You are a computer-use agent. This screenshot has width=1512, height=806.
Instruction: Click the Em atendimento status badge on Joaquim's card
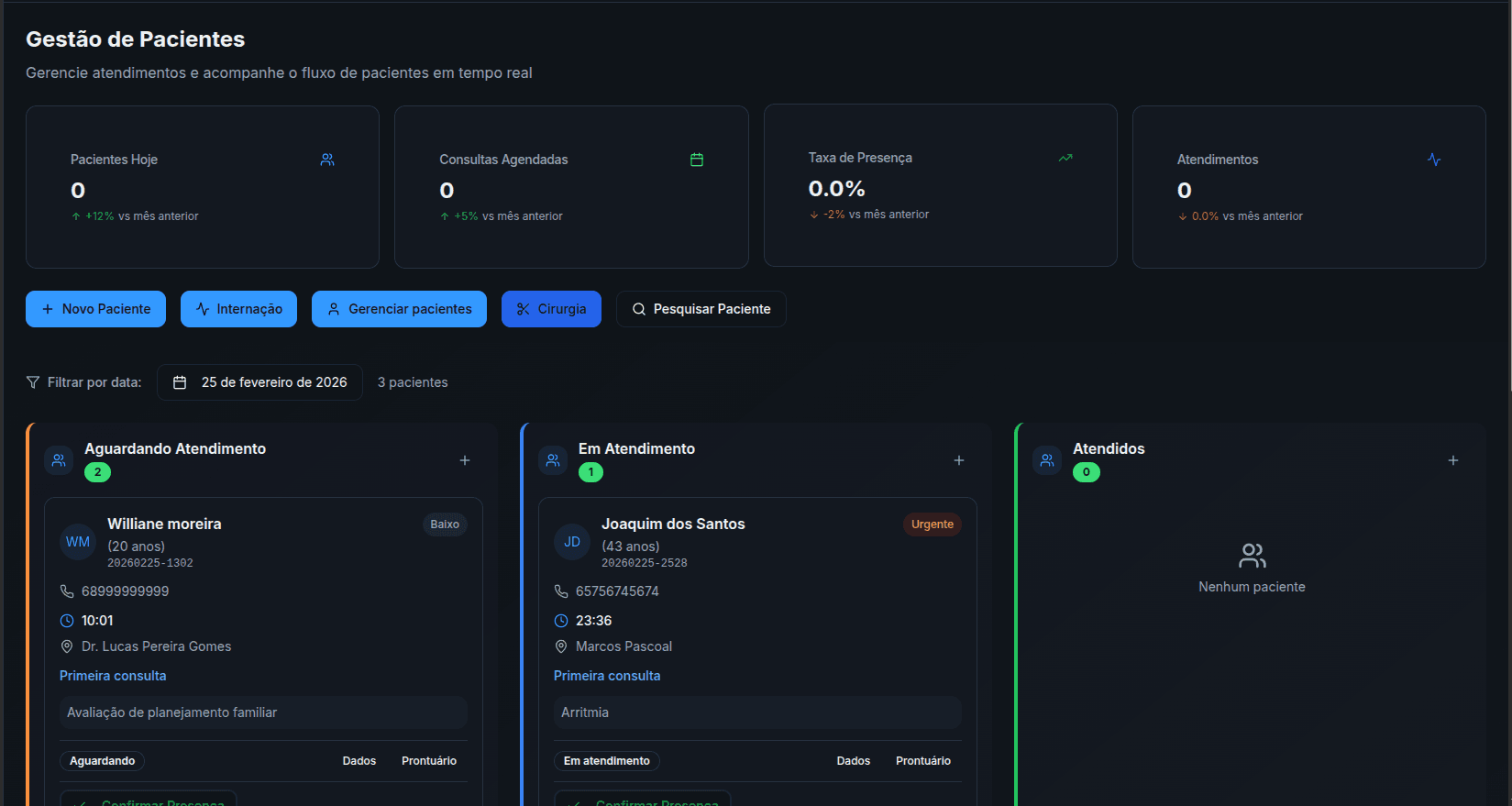tap(607, 761)
